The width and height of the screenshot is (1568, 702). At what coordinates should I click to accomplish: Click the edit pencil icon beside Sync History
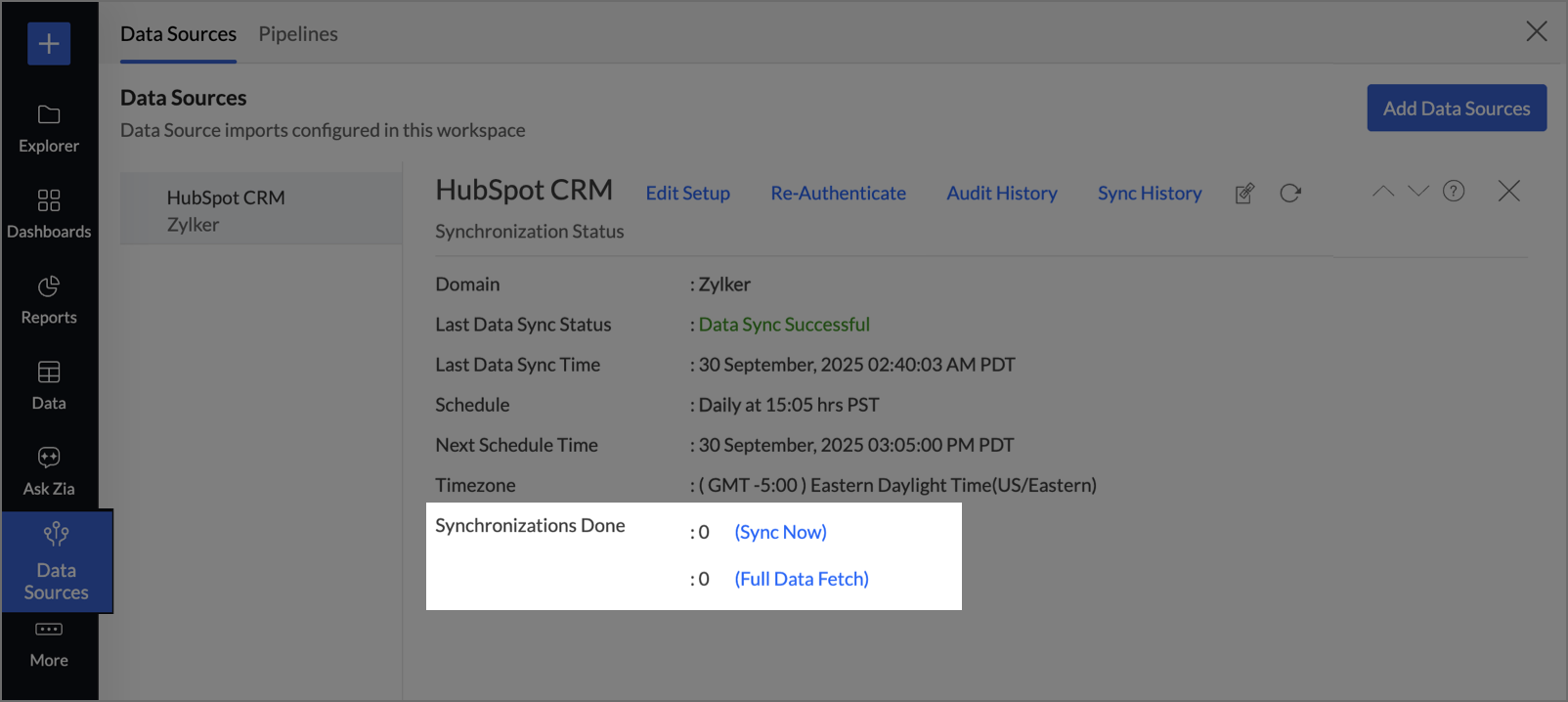pos(1244,194)
